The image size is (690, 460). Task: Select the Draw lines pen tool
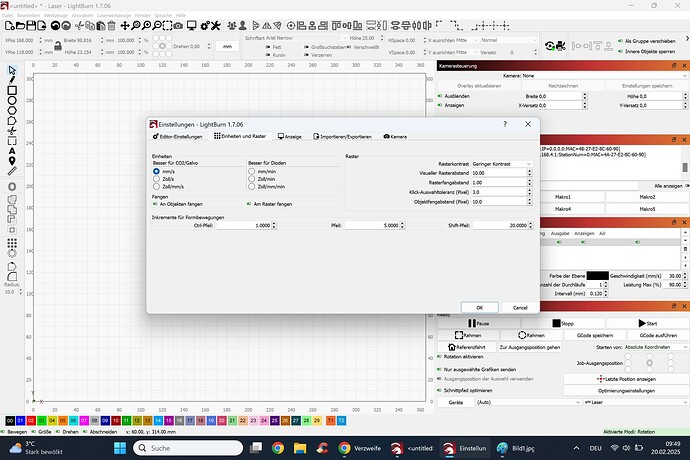click(12, 80)
